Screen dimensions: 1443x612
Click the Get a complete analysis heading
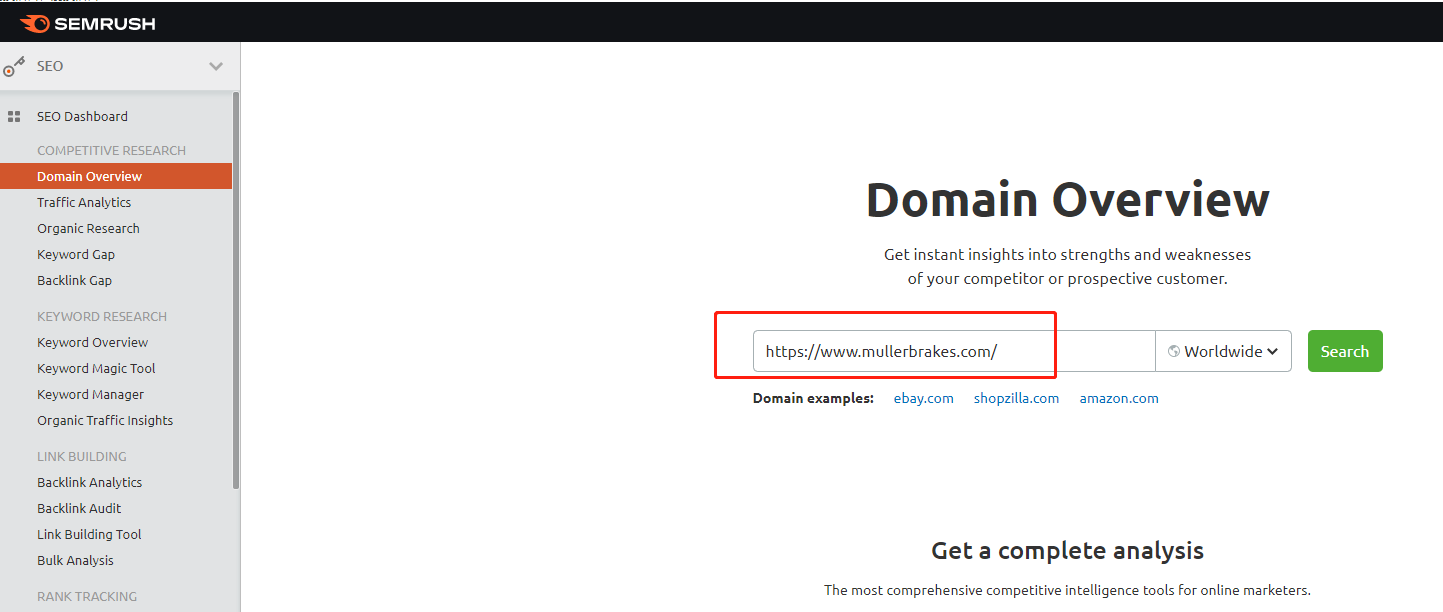(x=1067, y=550)
